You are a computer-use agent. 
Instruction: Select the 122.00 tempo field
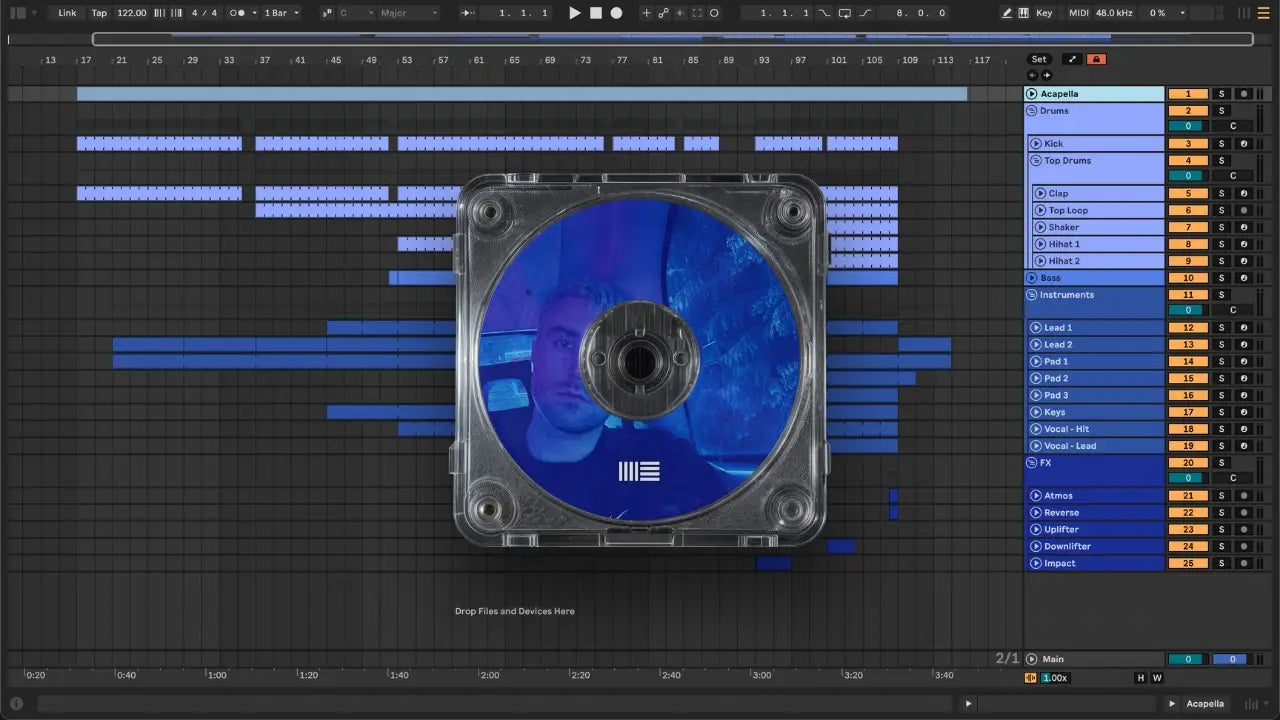point(131,13)
